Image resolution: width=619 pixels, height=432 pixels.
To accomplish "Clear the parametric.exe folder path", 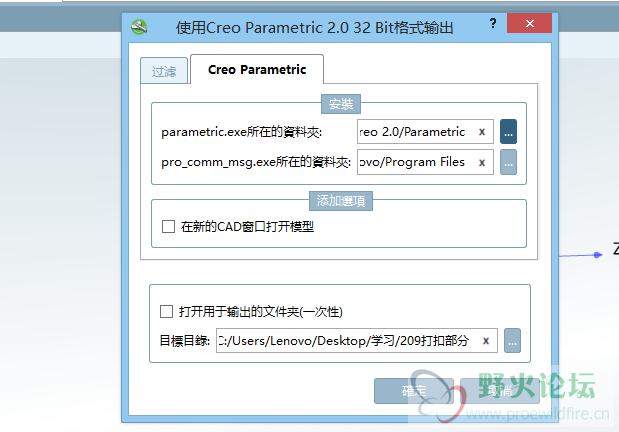I will pyautogui.click(x=482, y=132).
